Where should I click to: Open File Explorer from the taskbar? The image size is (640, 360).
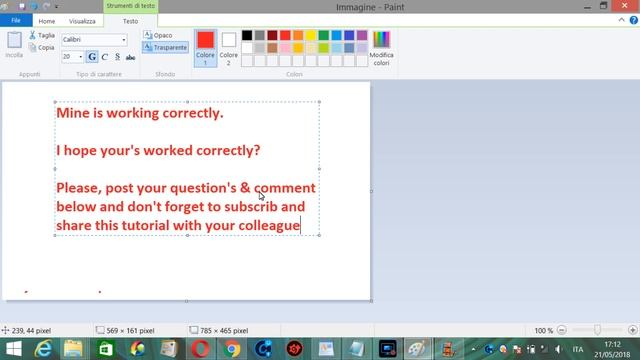tap(73, 349)
